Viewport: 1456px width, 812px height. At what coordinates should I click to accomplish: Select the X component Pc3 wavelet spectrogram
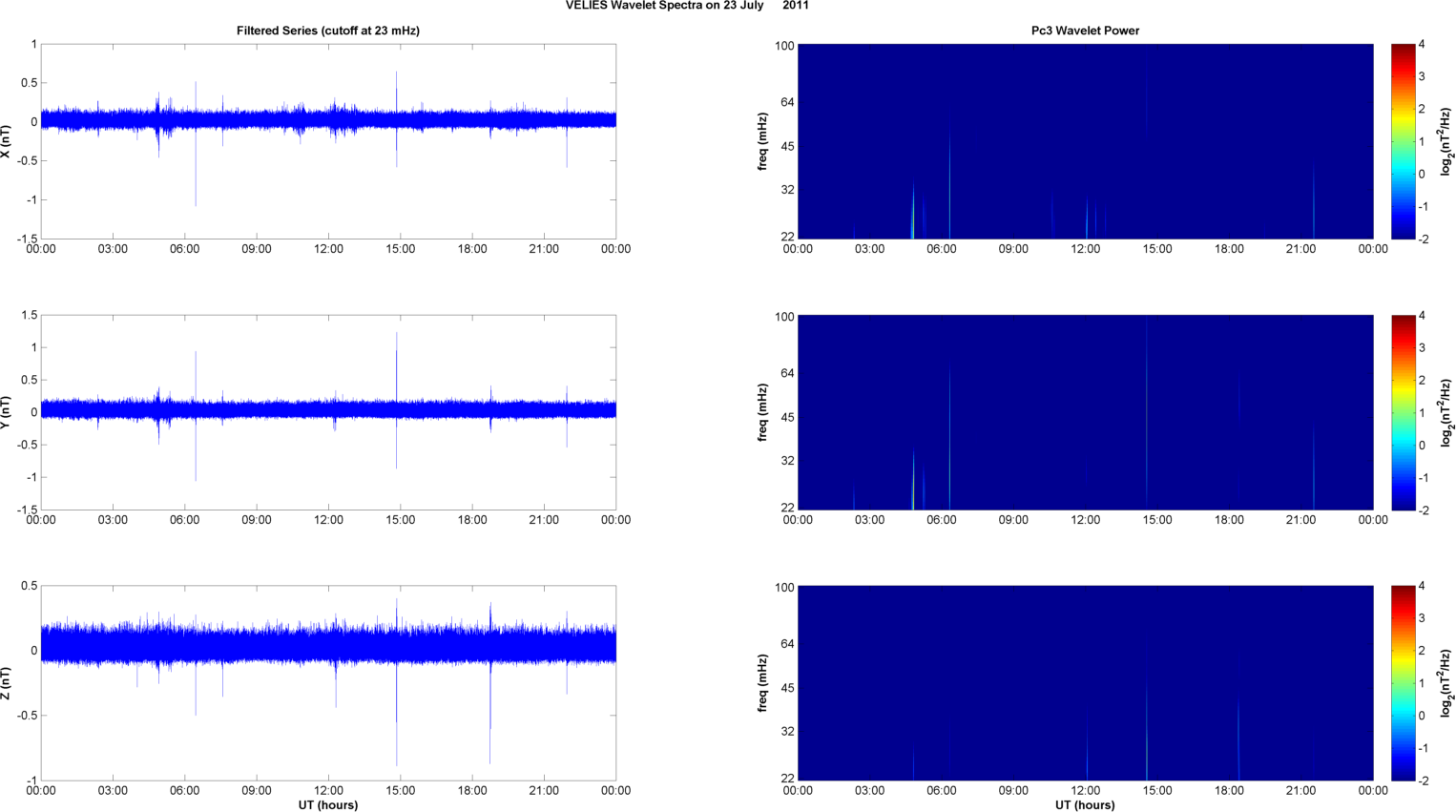pos(1085,141)
